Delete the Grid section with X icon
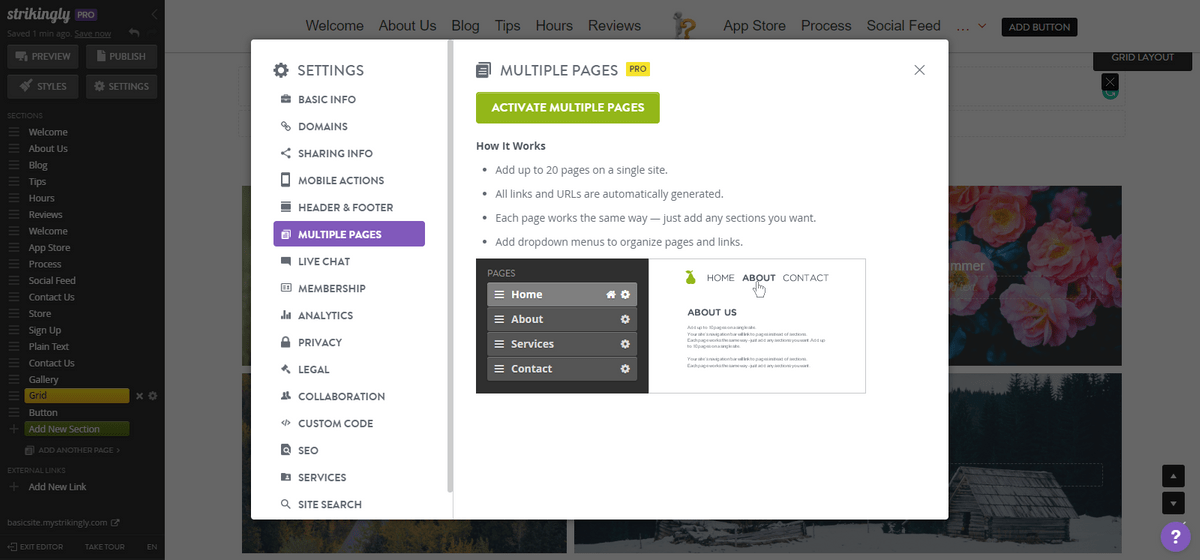Screen dimensions: 1200x560 tap(140, 396)
